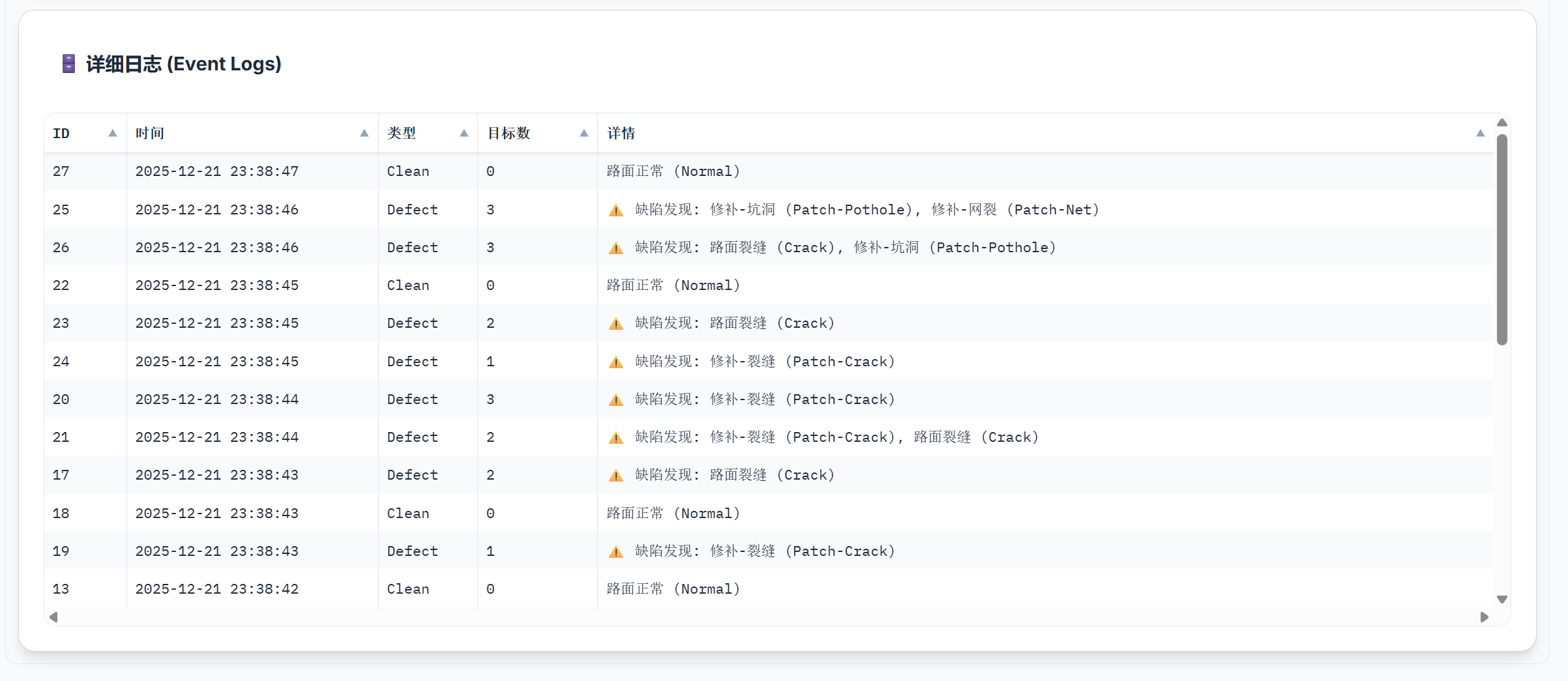
Task: Click the vertical scrollbar thumb
Action: coord(1502,239)
